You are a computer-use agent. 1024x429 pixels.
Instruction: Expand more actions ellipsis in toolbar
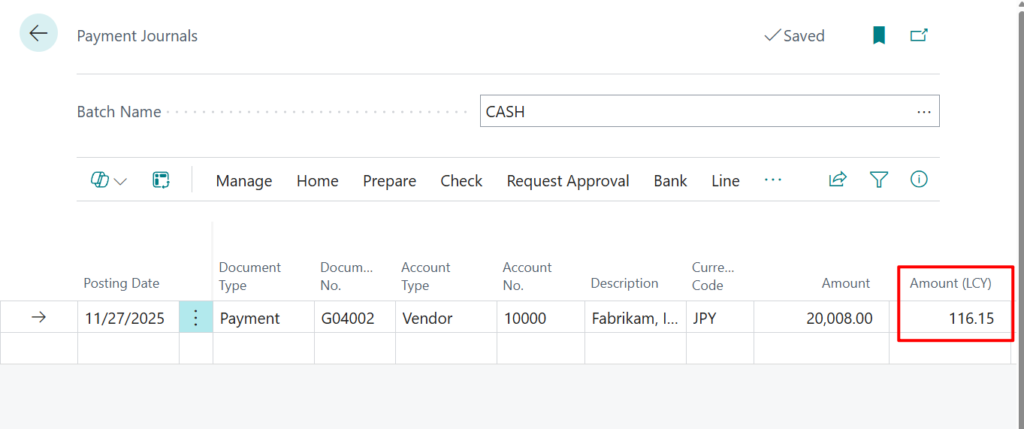click(772, 180)
